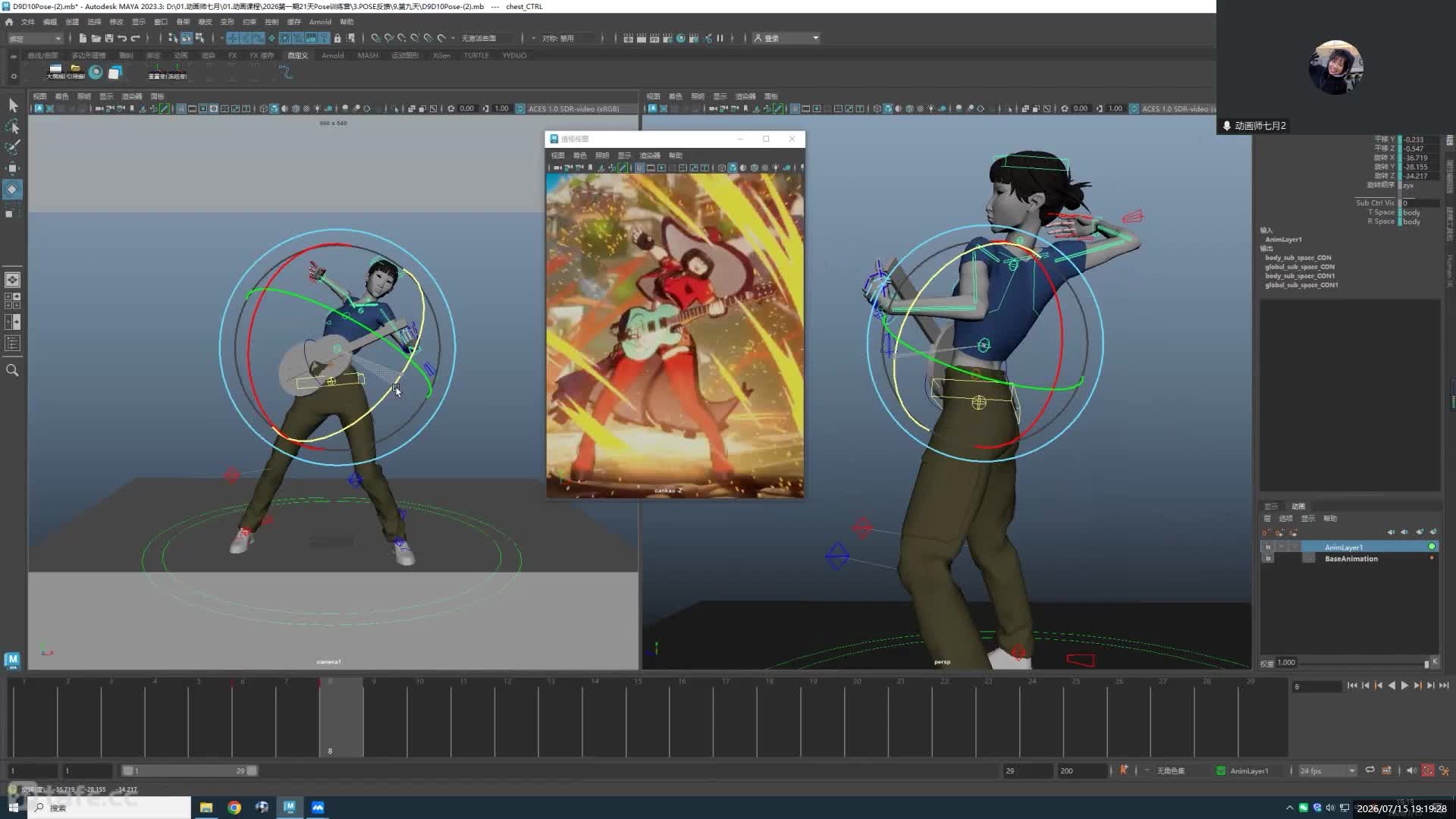Click the New Scene icon

[83, 38]
